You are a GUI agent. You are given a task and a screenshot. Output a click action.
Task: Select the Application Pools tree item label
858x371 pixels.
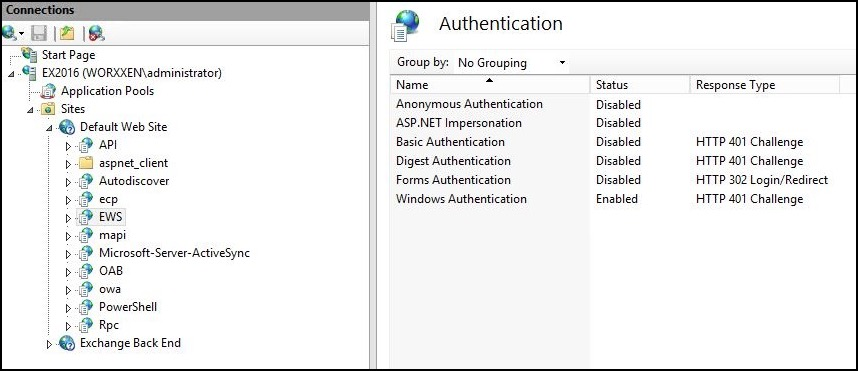click(x=107, y=91)
